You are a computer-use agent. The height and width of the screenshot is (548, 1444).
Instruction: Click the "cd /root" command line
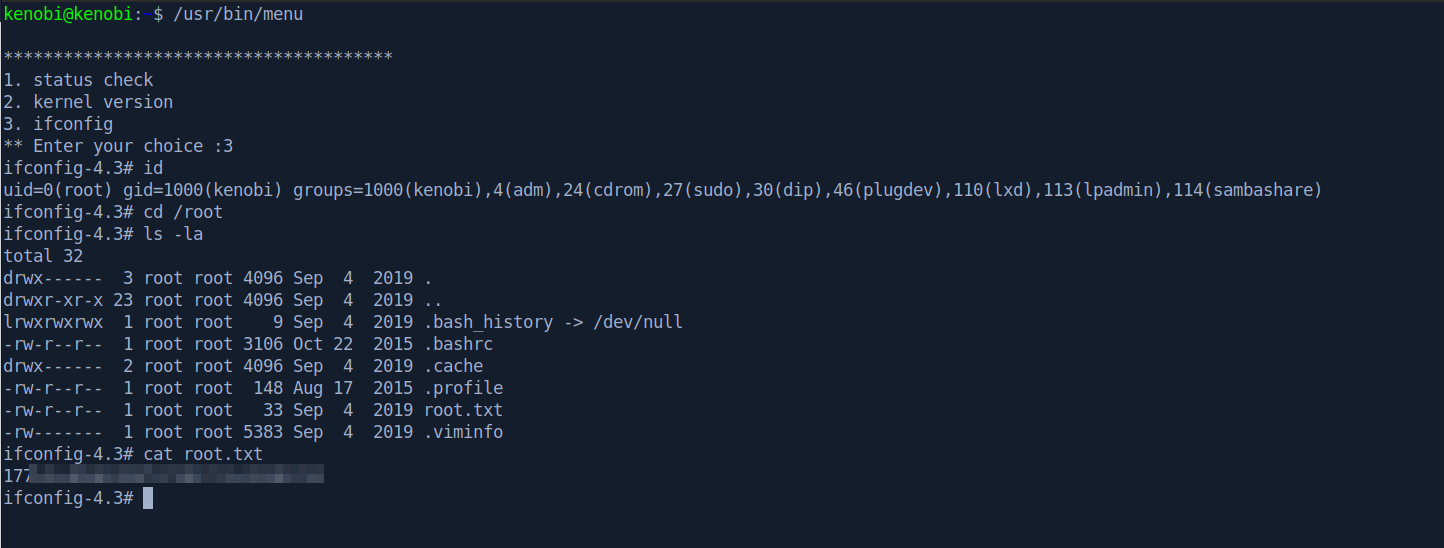183,212
